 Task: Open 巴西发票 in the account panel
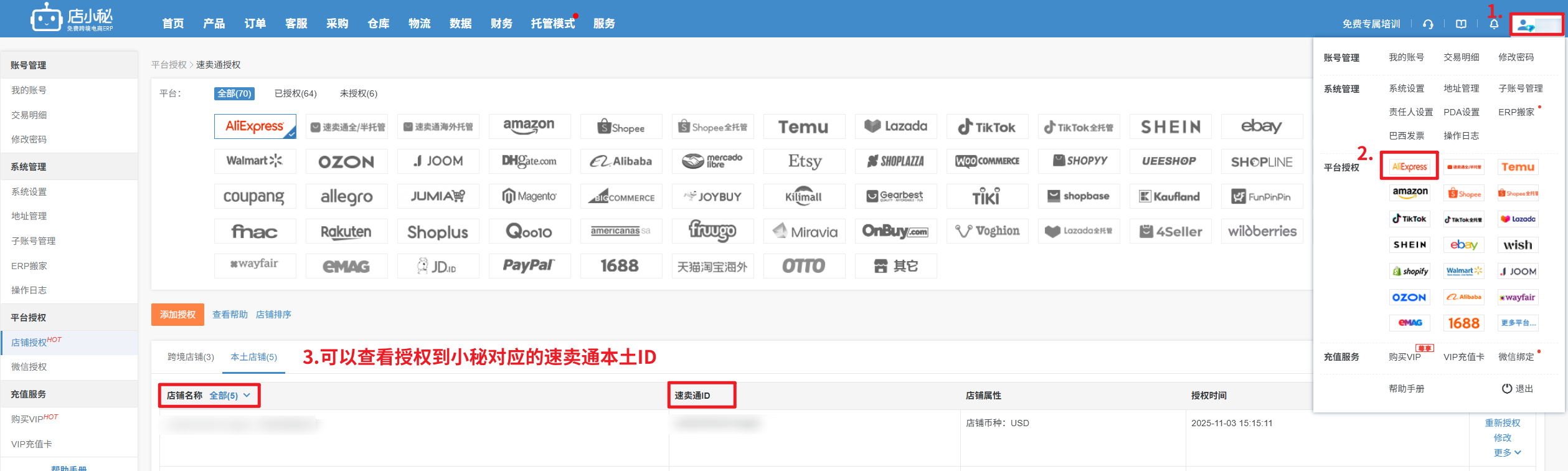[x=1407, y=136]
